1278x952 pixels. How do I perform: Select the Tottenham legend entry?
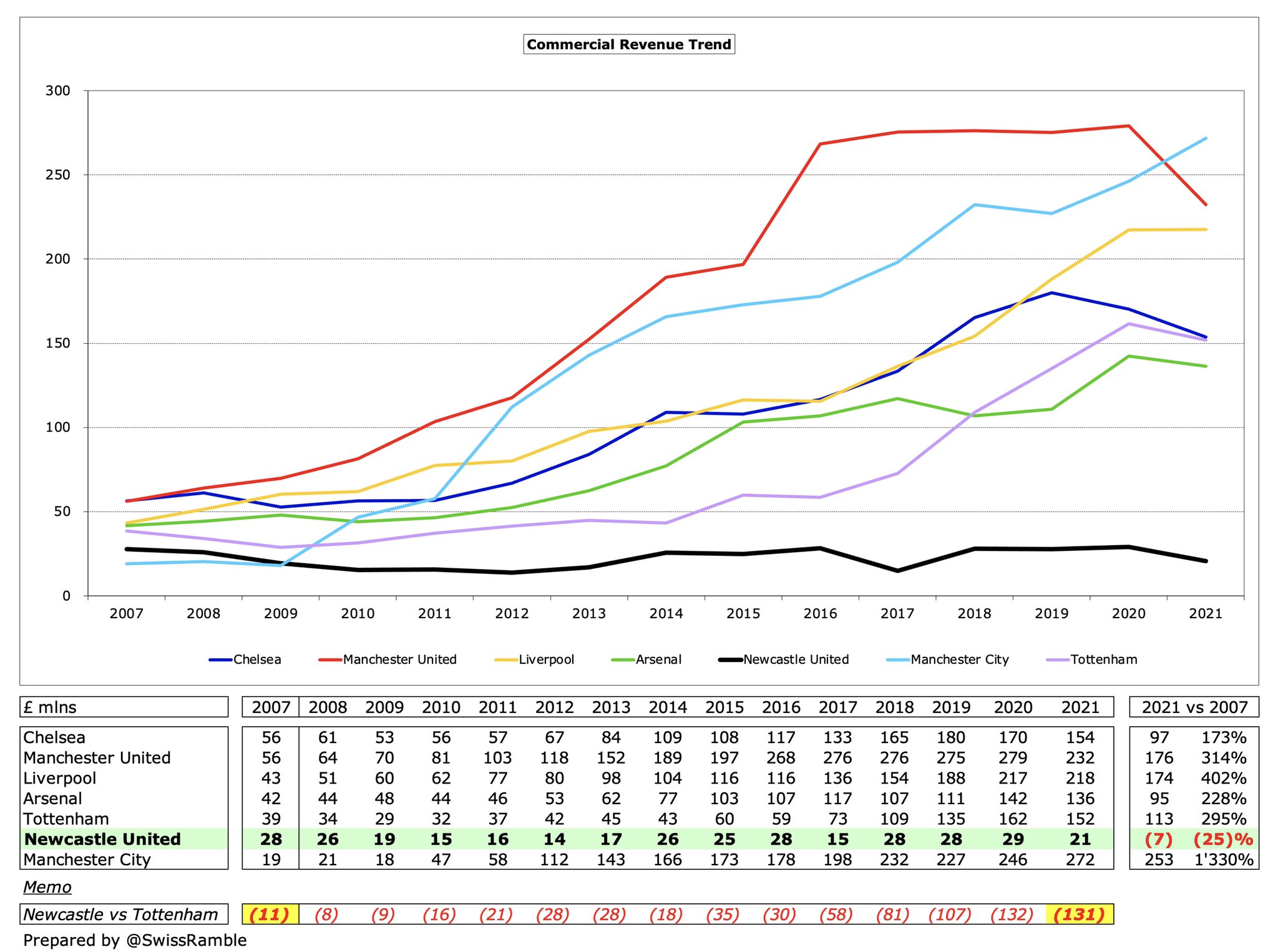pyautogui.click(x=1092, y=659)
